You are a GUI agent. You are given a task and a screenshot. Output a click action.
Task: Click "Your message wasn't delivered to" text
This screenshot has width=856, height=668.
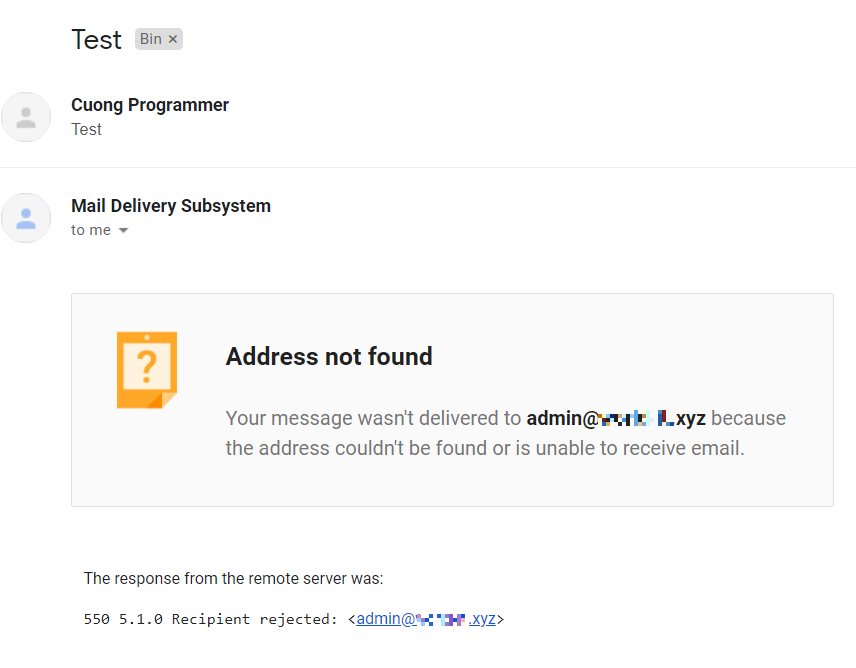(x=373, y=418)
